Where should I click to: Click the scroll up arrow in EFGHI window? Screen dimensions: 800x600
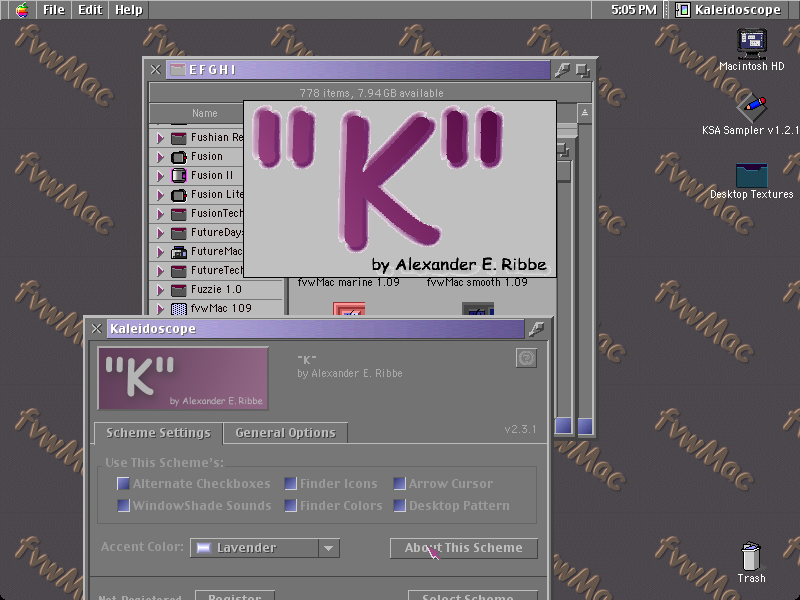585,113
